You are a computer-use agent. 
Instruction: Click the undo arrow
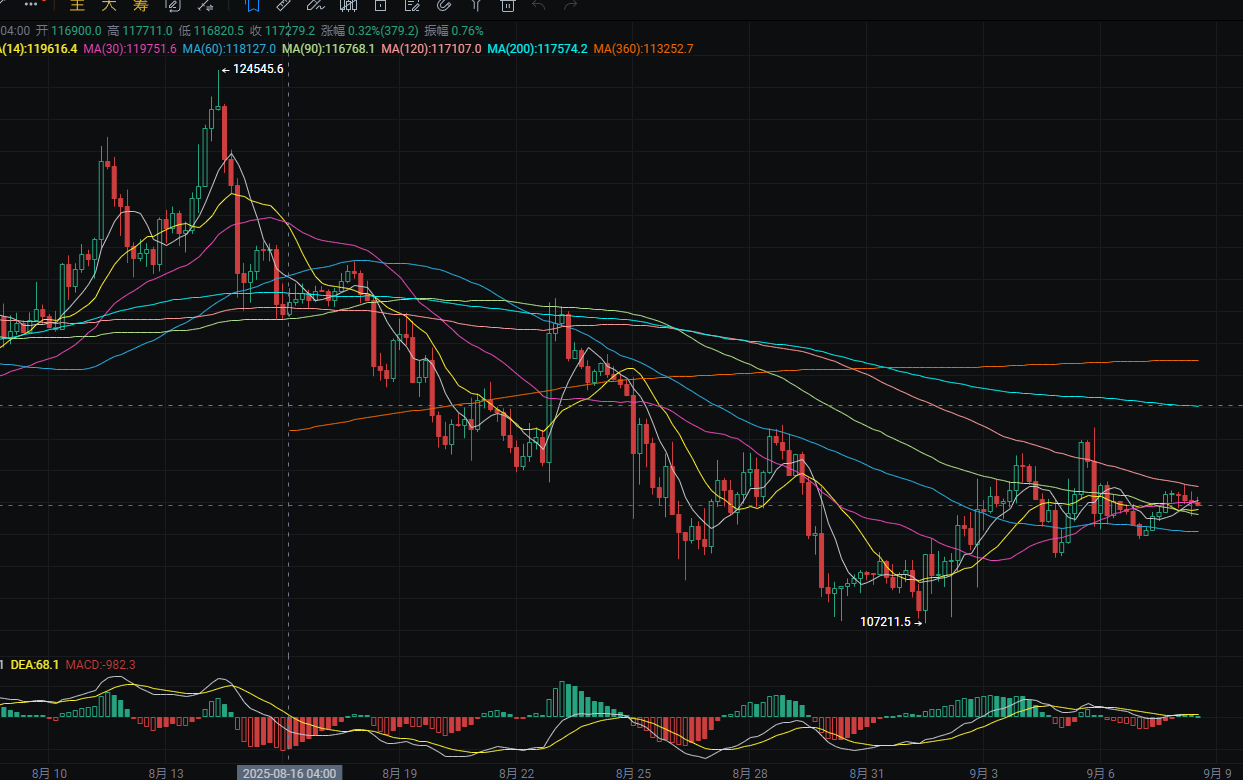click(540, 6)
